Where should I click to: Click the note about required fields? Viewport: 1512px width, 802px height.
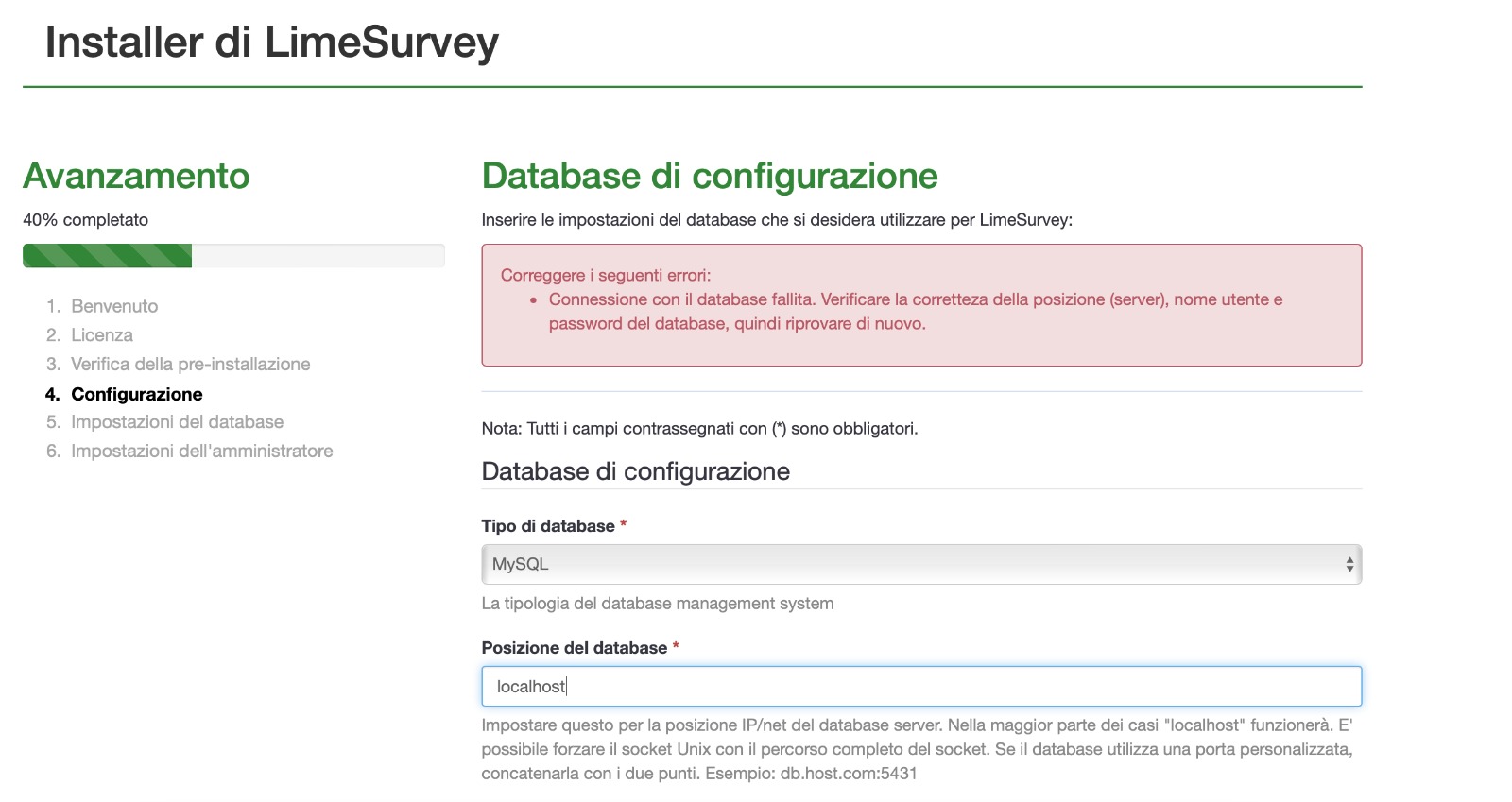coord(699,429)
